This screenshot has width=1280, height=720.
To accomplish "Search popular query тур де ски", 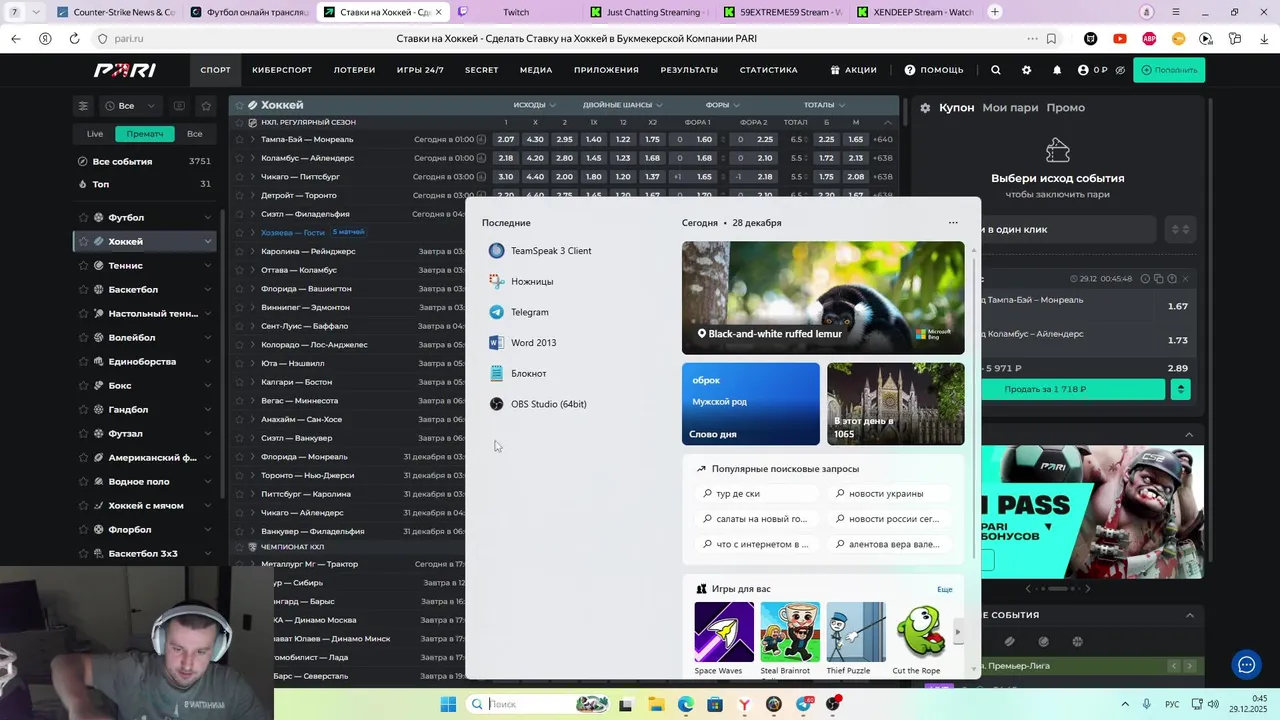I will [756, 493].
